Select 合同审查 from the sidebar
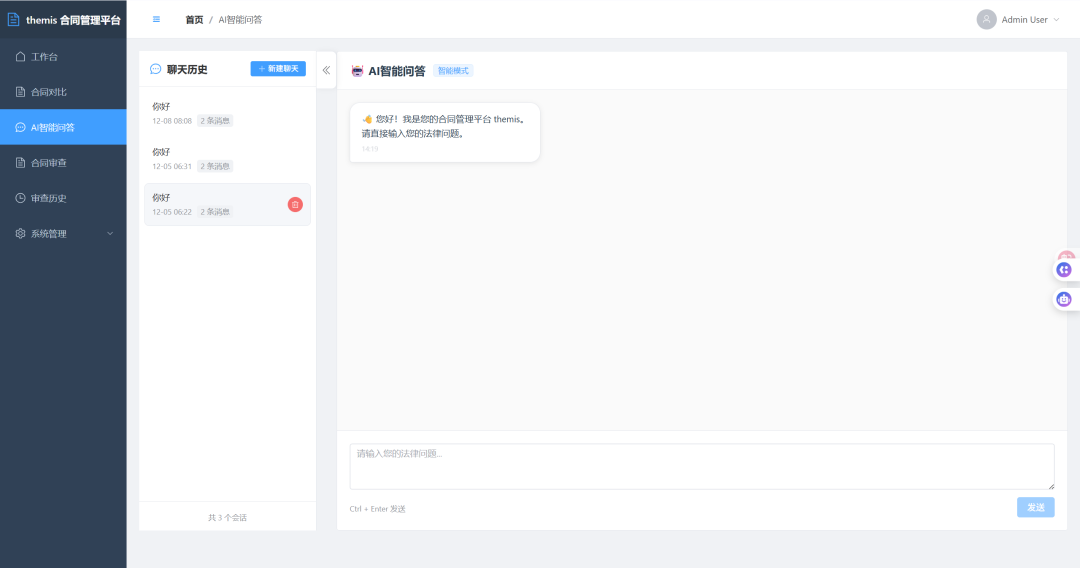The width and height of the screenshot is (1080, 568). 63,162
